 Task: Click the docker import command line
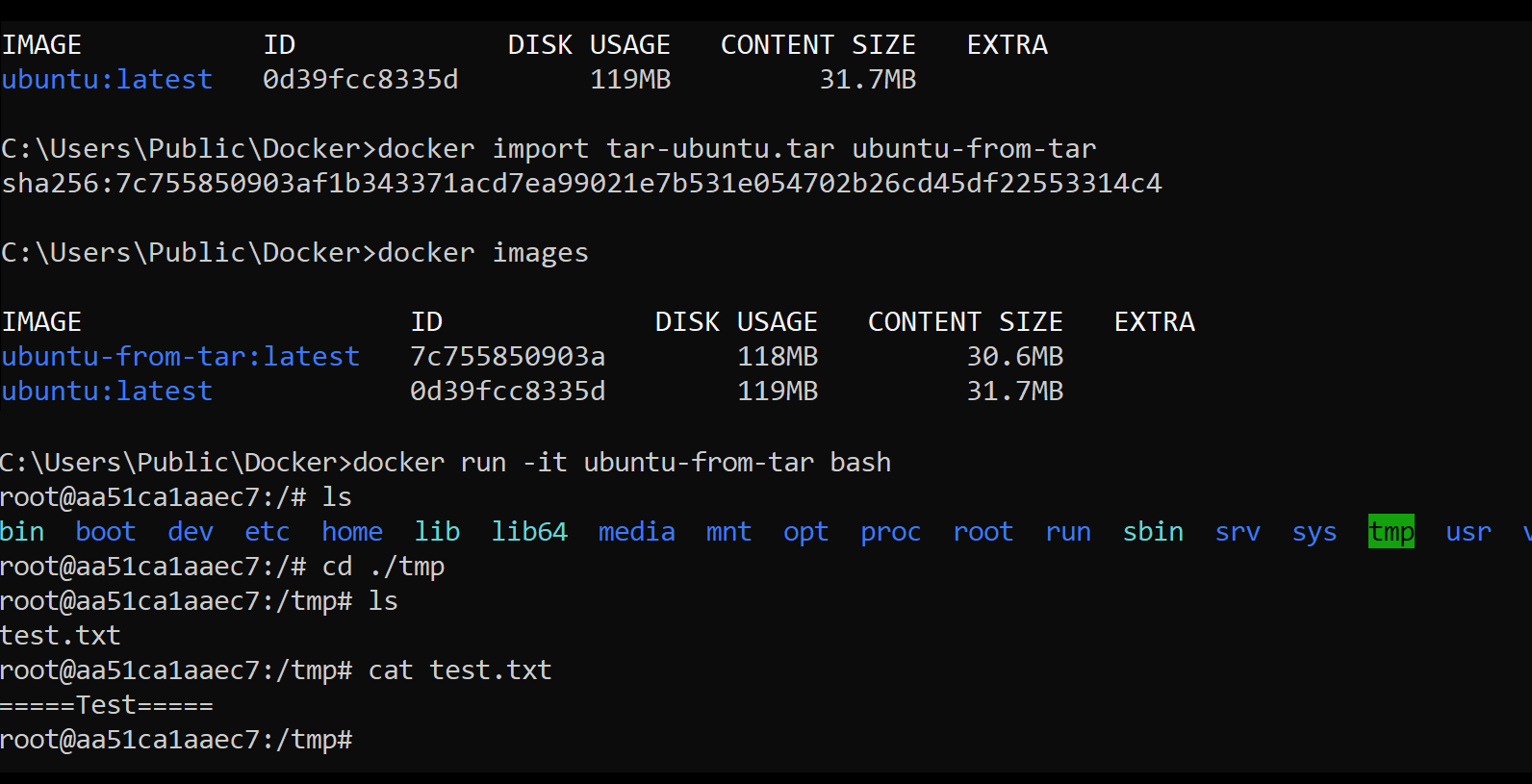(549, 149)
